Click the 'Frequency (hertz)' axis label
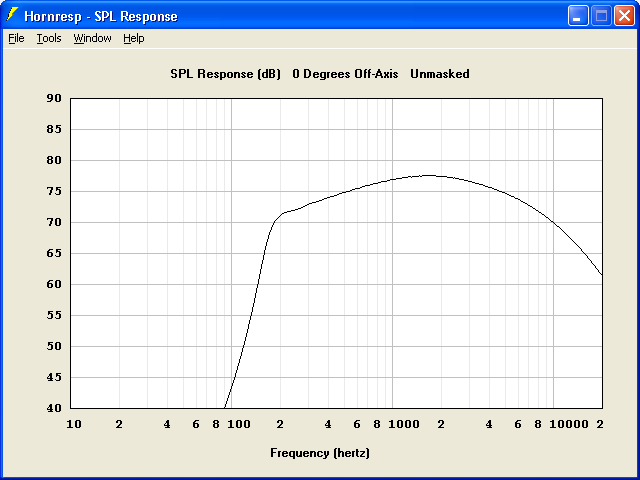Image resolution: width=640 pixels, height=480 pixels. coord(320,453)
